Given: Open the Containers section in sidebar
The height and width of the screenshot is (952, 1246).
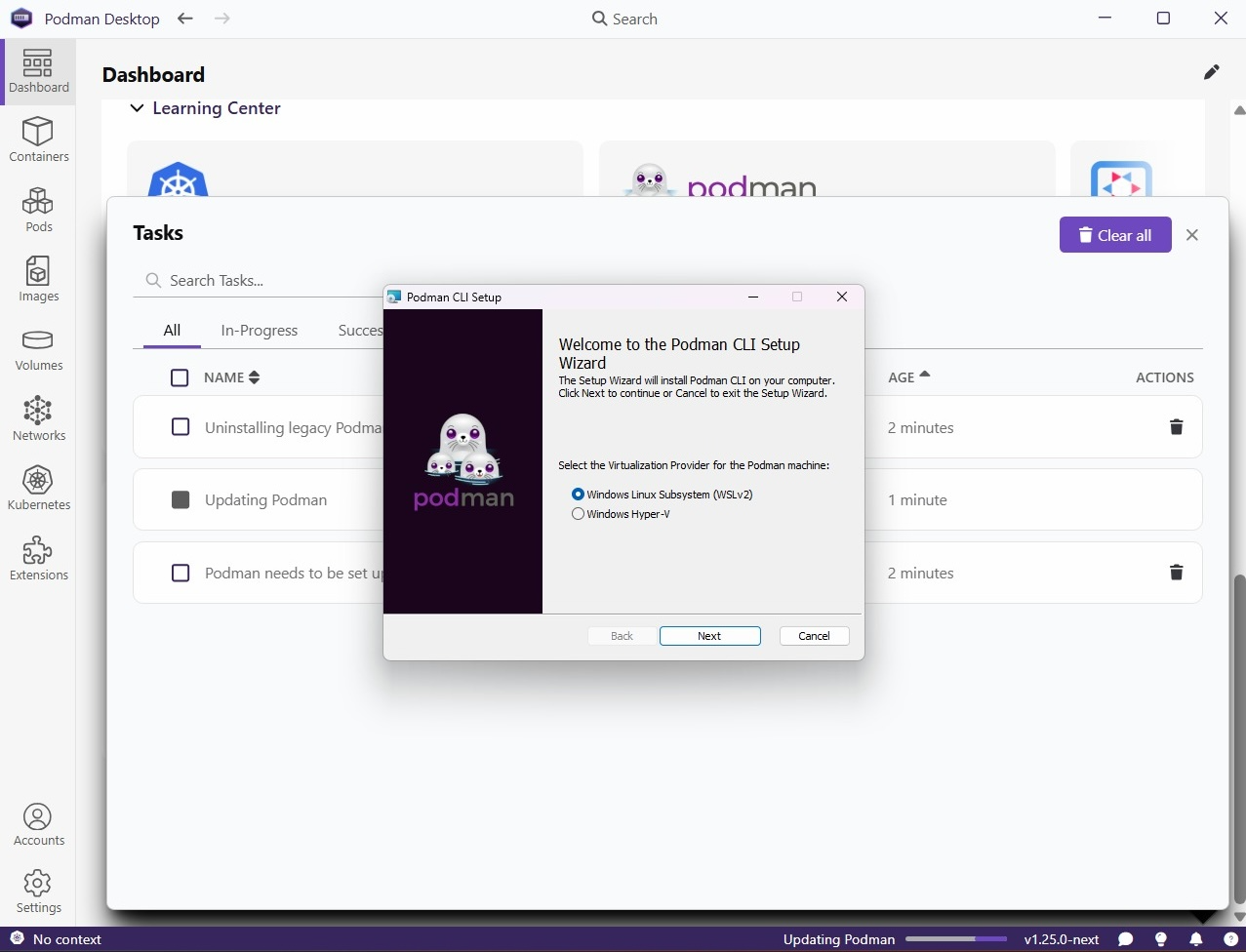Looking at the screenshot, I should point(38,140).
